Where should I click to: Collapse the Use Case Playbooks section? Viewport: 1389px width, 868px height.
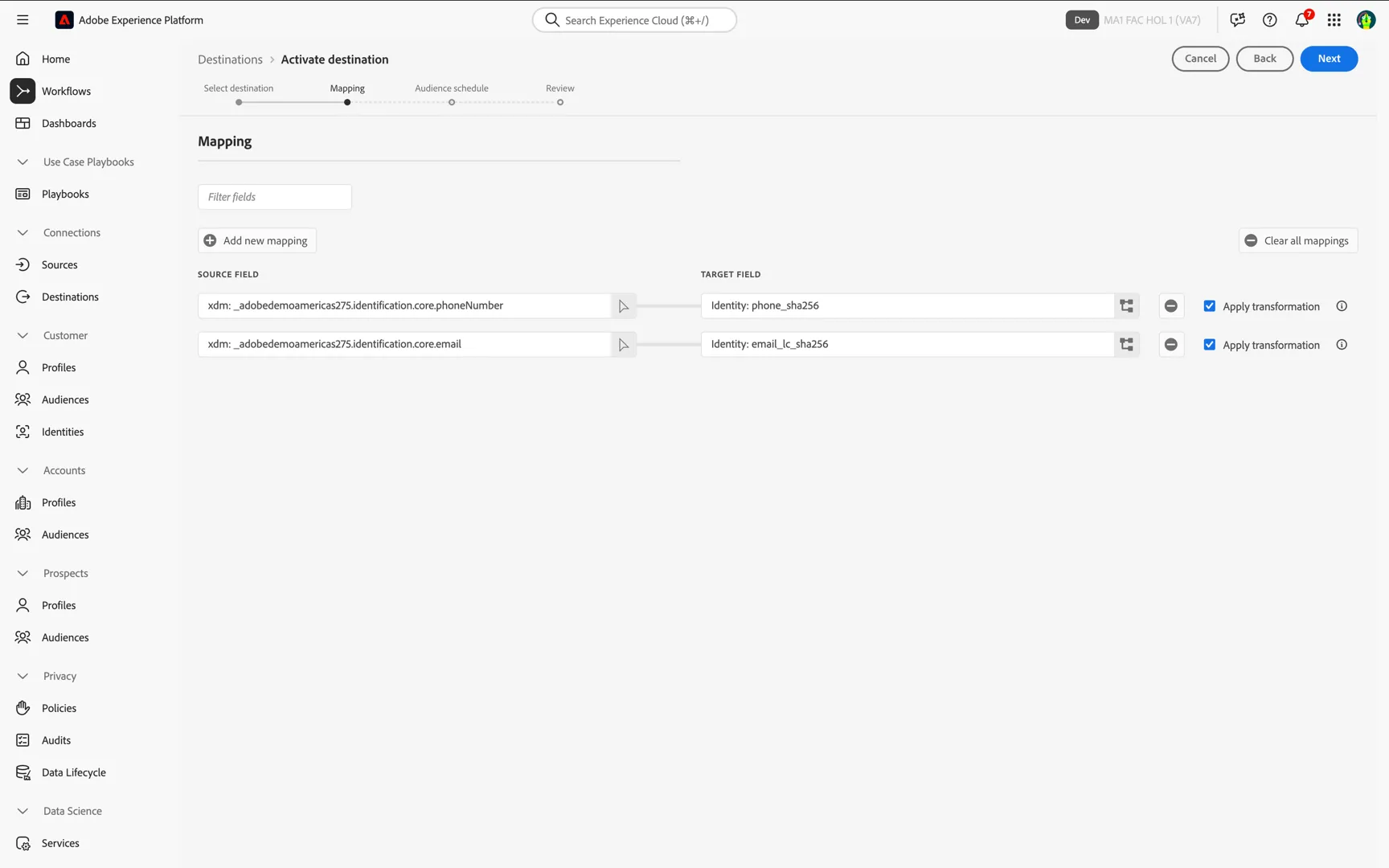click(23, 162)
